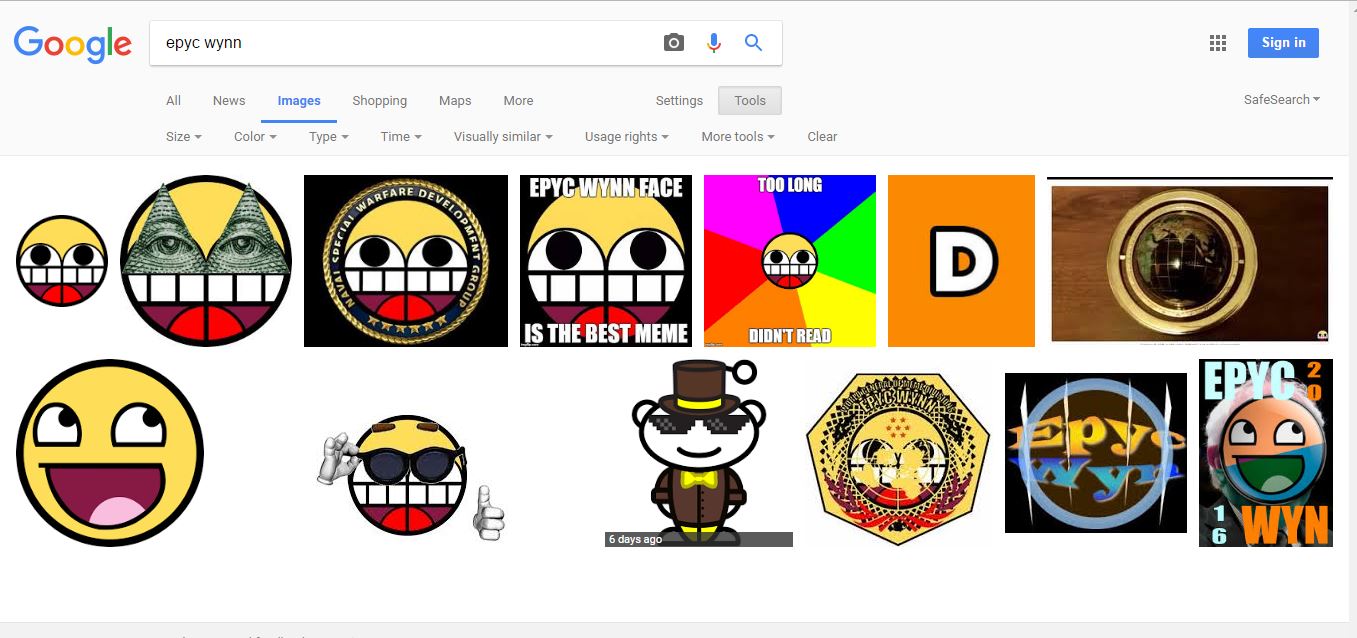
Task: Expand the SafeSearch dropdown
Action: pos(1282,100)
